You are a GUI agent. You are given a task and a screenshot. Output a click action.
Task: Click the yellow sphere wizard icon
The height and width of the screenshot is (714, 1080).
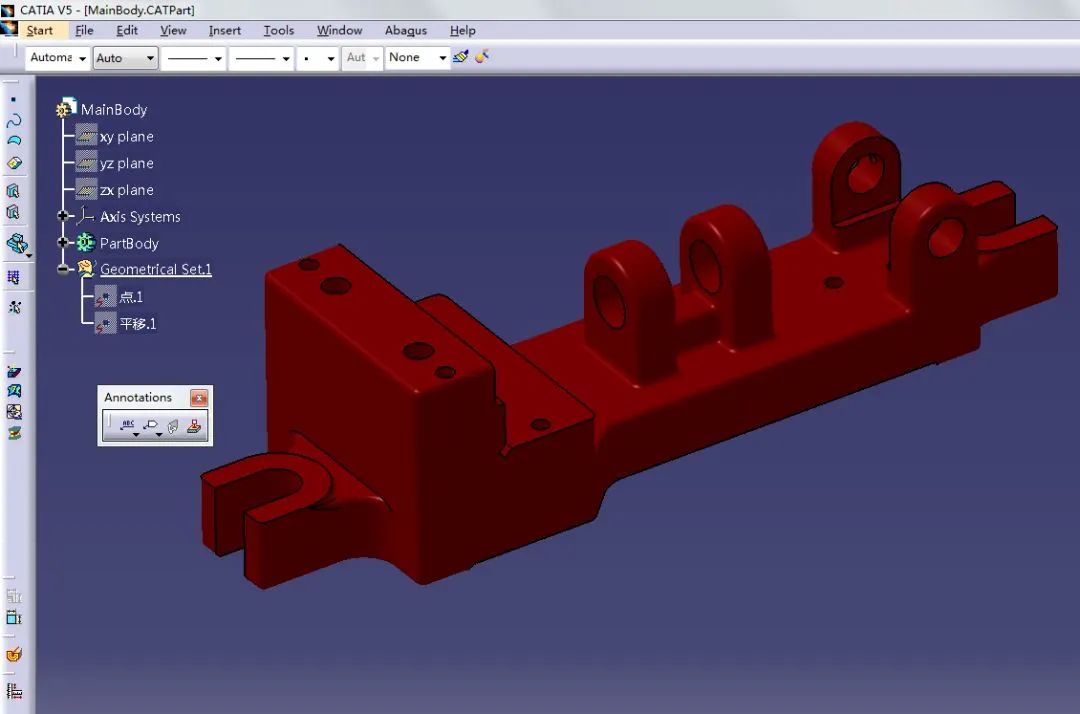pyautogui.click(x=482, y=56)
